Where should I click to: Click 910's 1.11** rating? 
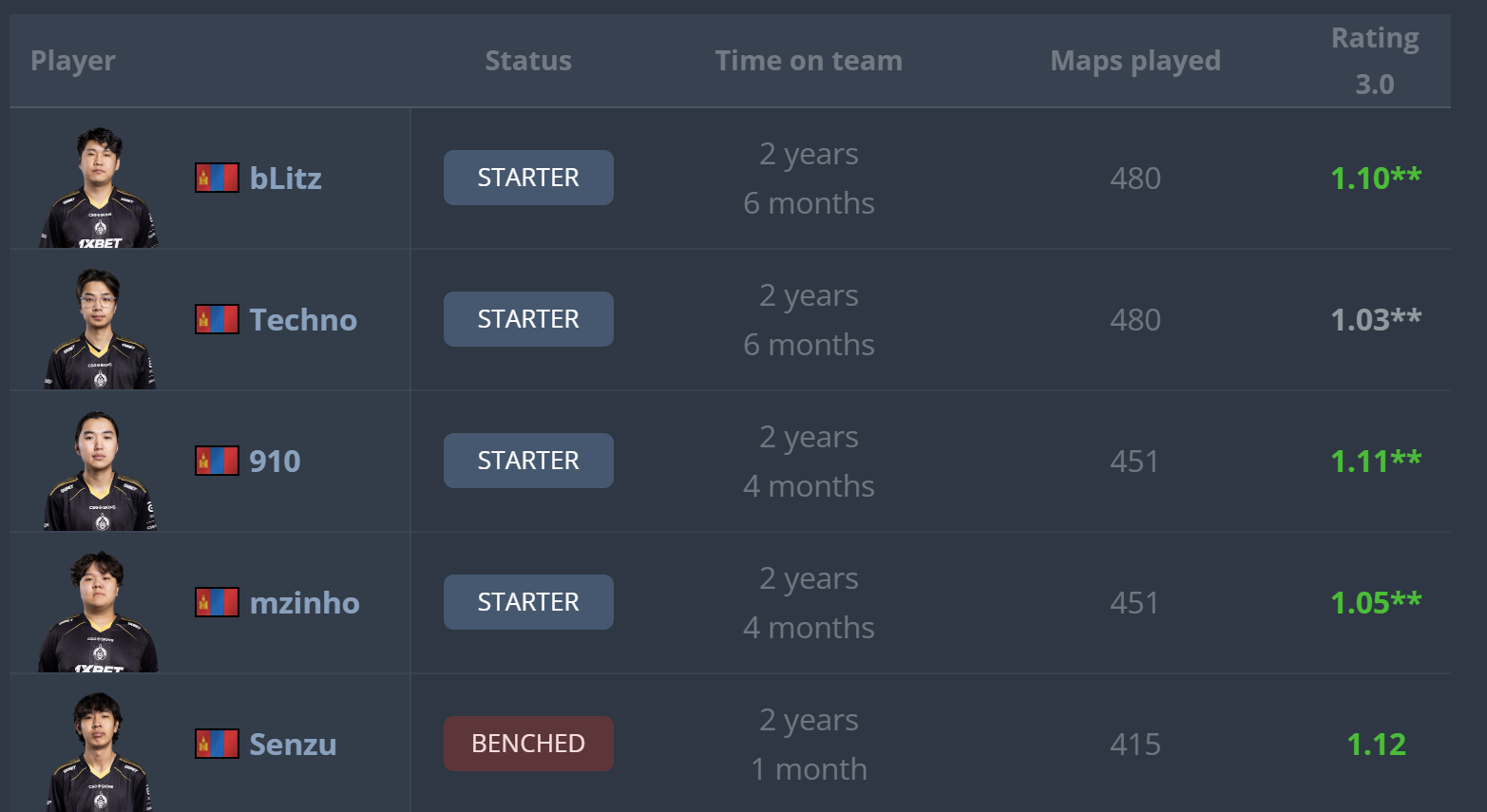(1376, 461)
